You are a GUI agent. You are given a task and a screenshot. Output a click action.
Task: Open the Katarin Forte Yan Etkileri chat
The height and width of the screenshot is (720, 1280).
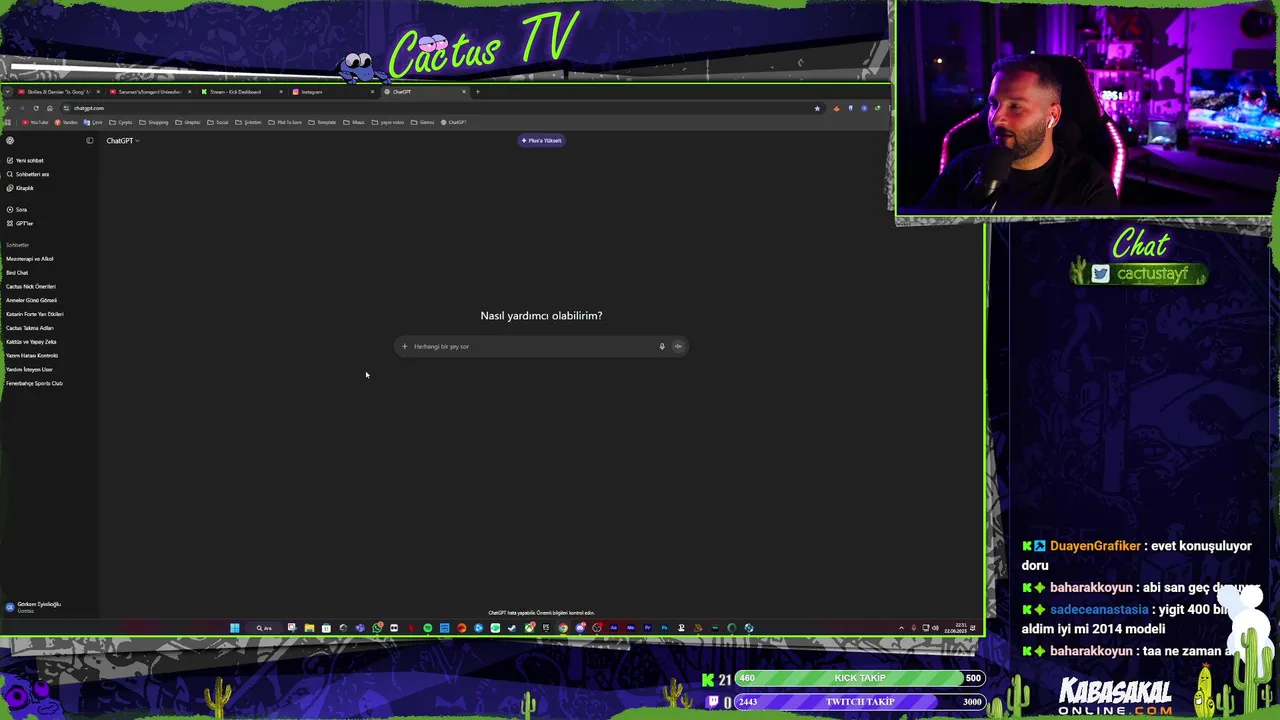pos(35,314)
